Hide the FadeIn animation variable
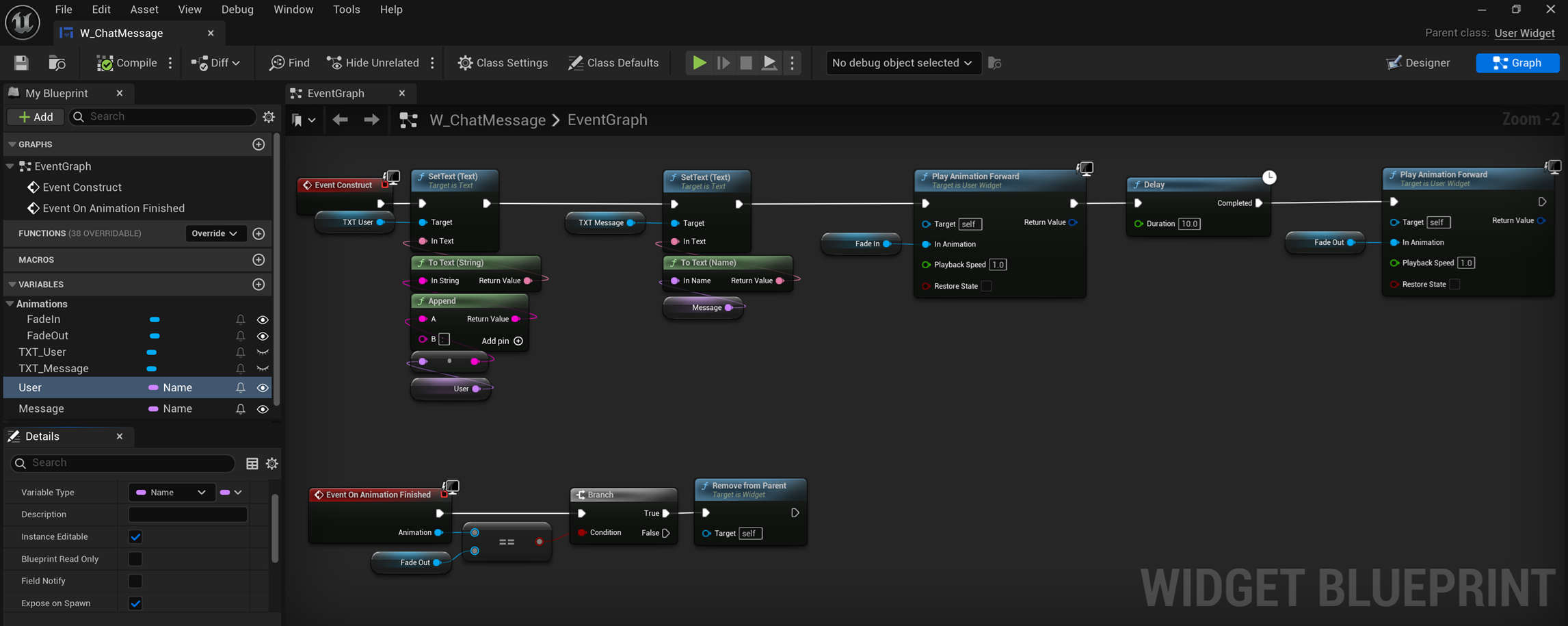This screenshot has width=1568, height=626. [263, 319]
